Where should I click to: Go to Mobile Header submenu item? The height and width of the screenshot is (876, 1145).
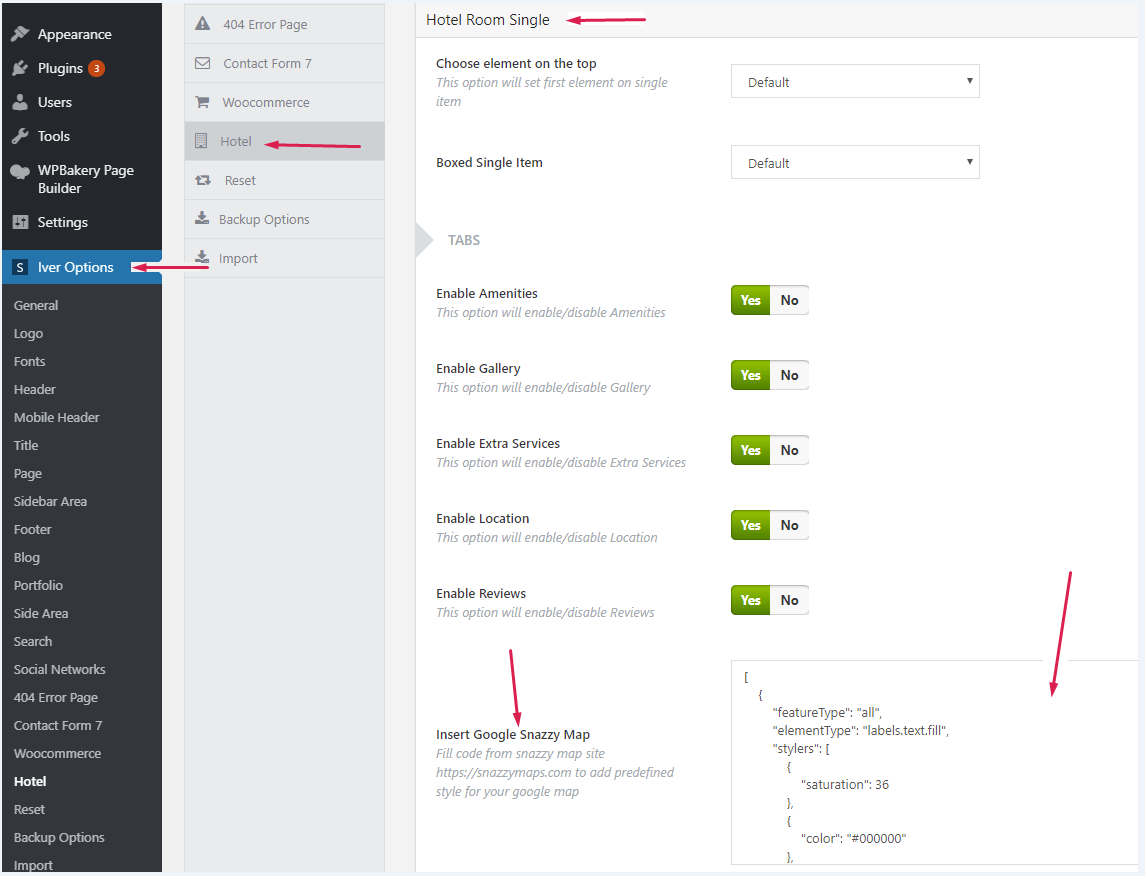pyautogui.click(x=56, y=418)
